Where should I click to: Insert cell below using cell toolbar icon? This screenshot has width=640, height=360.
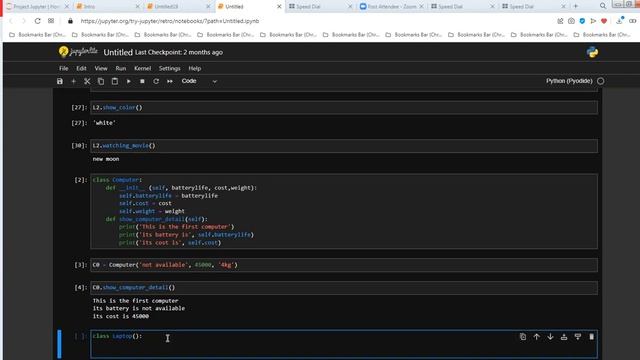(578, 337)
